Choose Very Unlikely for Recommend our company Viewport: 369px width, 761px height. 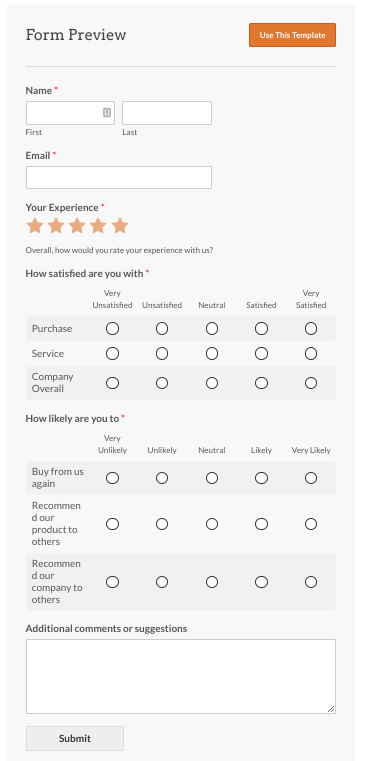click(112, 582)
